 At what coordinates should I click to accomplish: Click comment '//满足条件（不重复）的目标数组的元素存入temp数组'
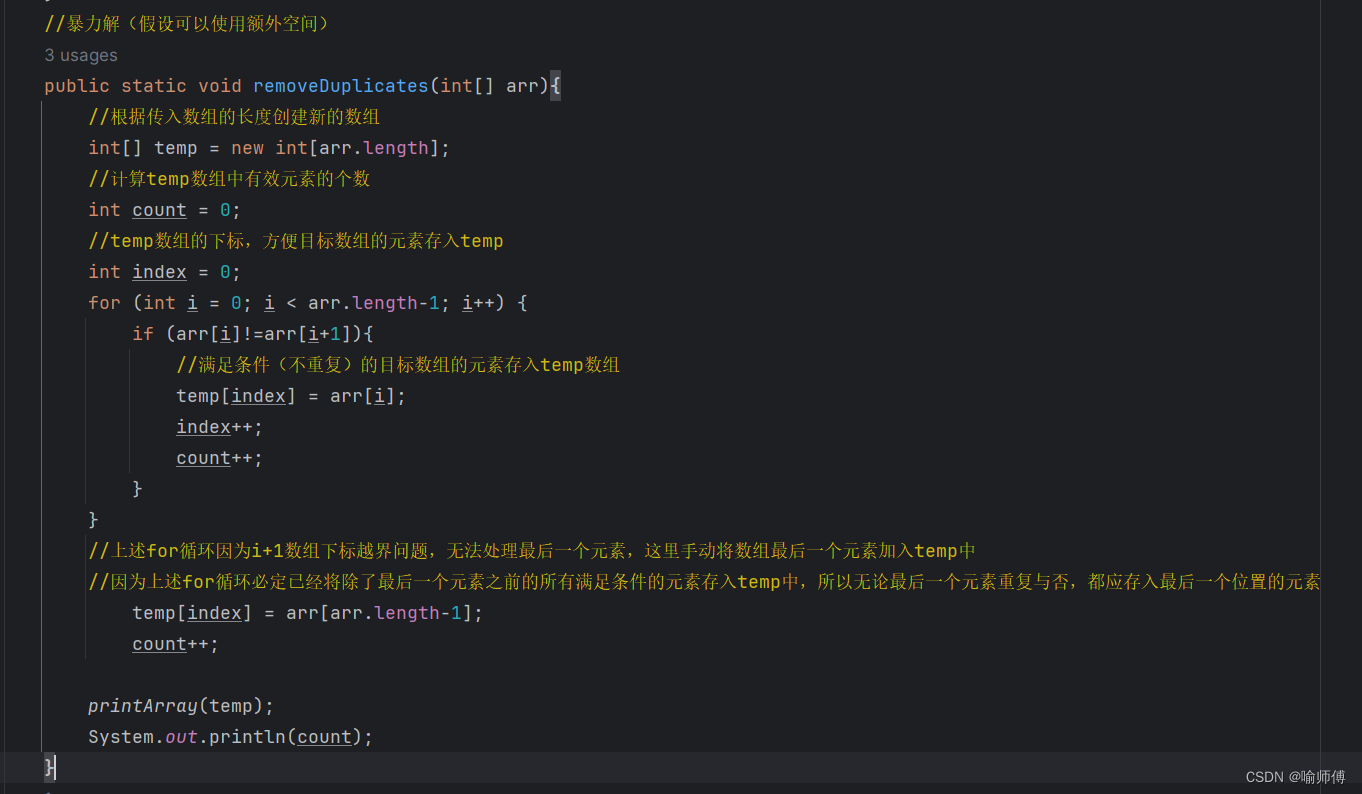point(398,365)
